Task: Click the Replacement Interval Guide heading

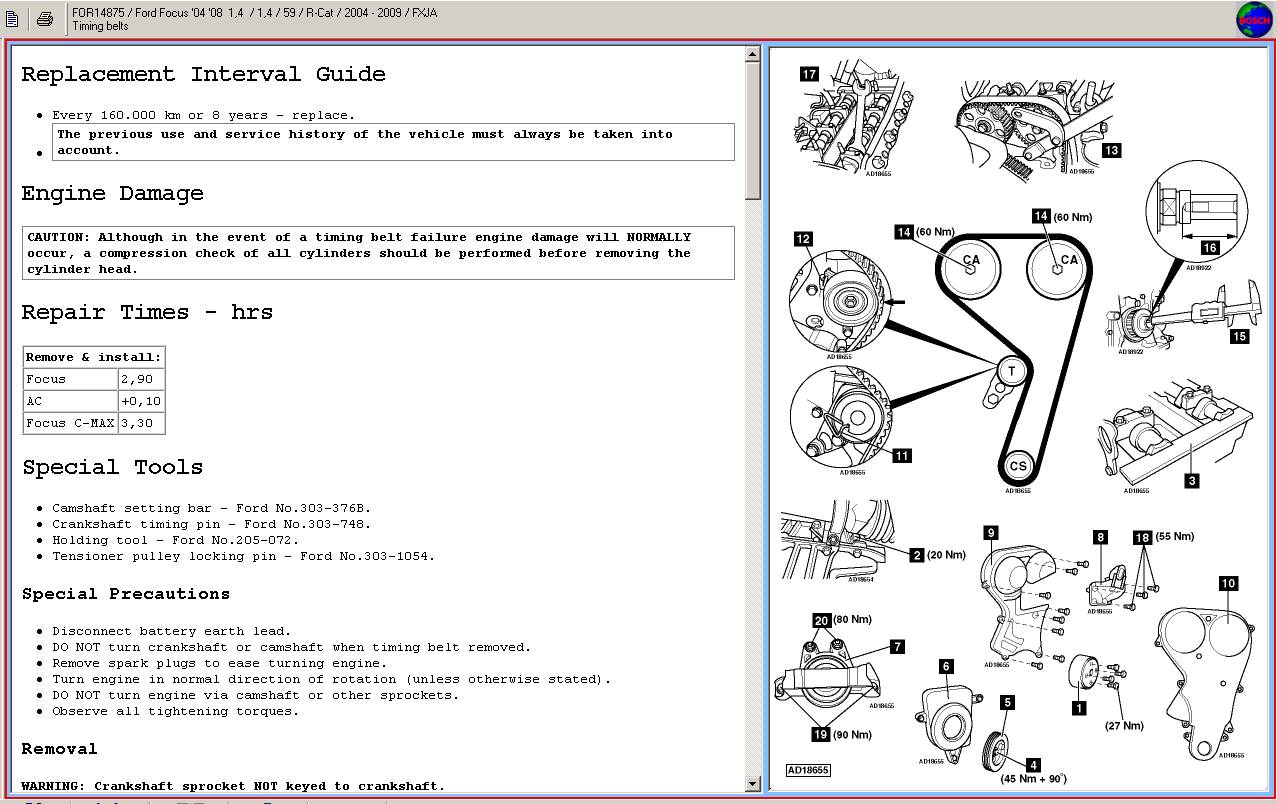Action: point(203,75)
